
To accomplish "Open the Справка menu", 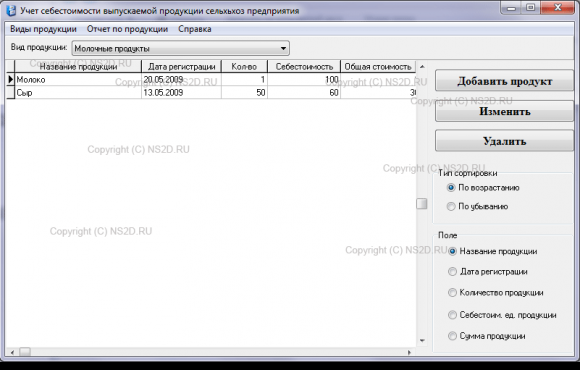I will tap(195, 29).
